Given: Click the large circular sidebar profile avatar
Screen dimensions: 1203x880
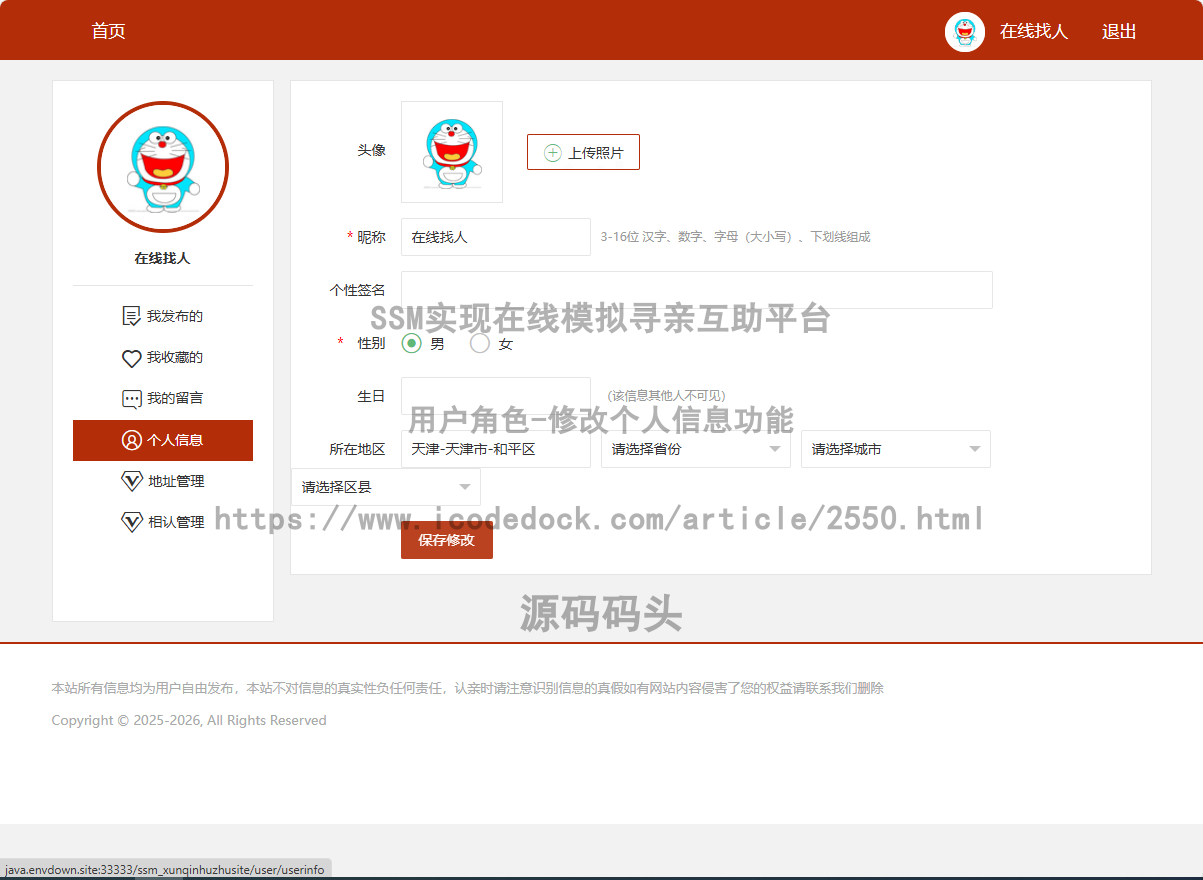Looking at the screenshot, I should (x=163, y=167).
